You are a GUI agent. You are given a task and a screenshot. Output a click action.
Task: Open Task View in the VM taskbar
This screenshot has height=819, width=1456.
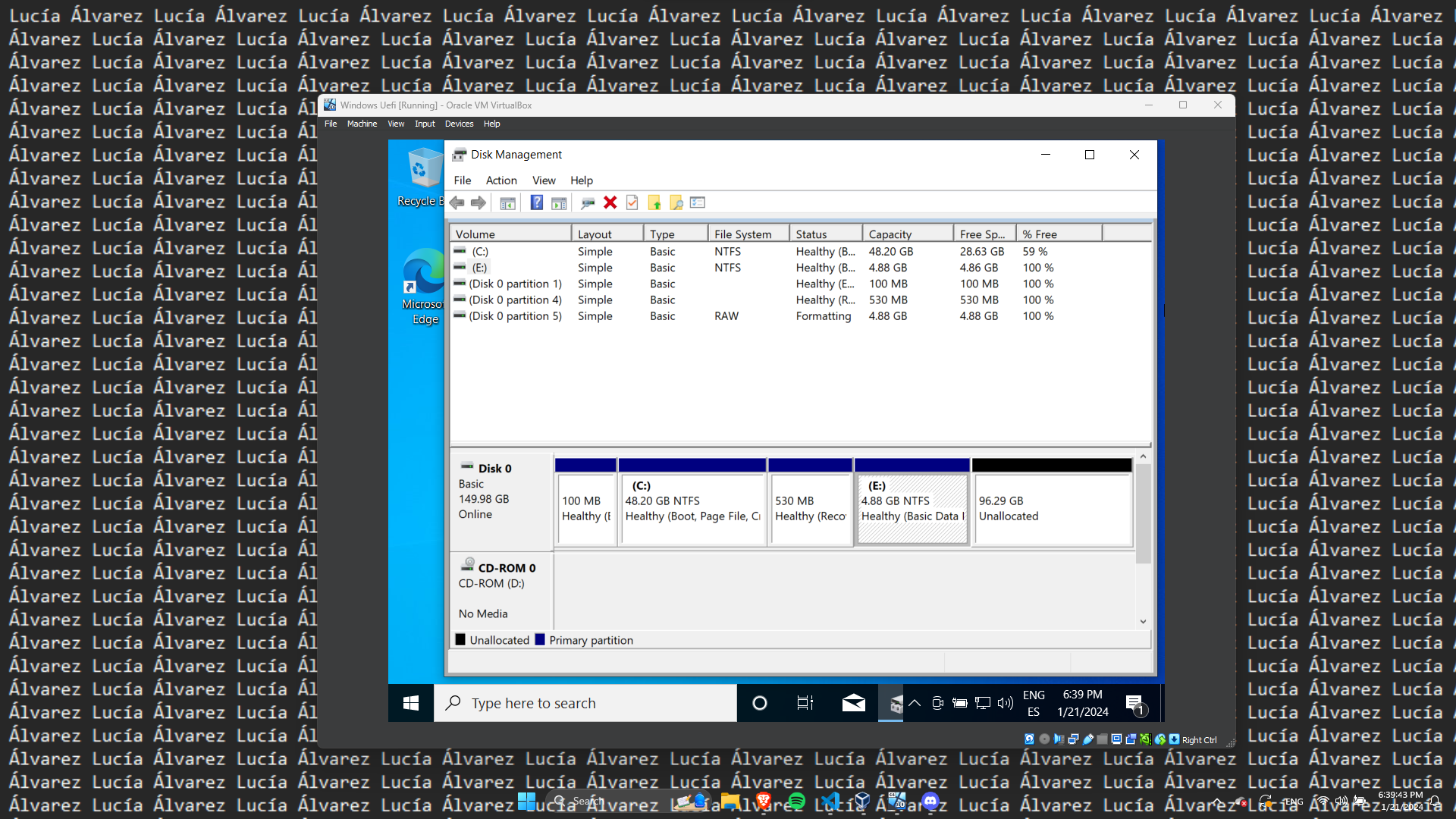click(805, 703)
